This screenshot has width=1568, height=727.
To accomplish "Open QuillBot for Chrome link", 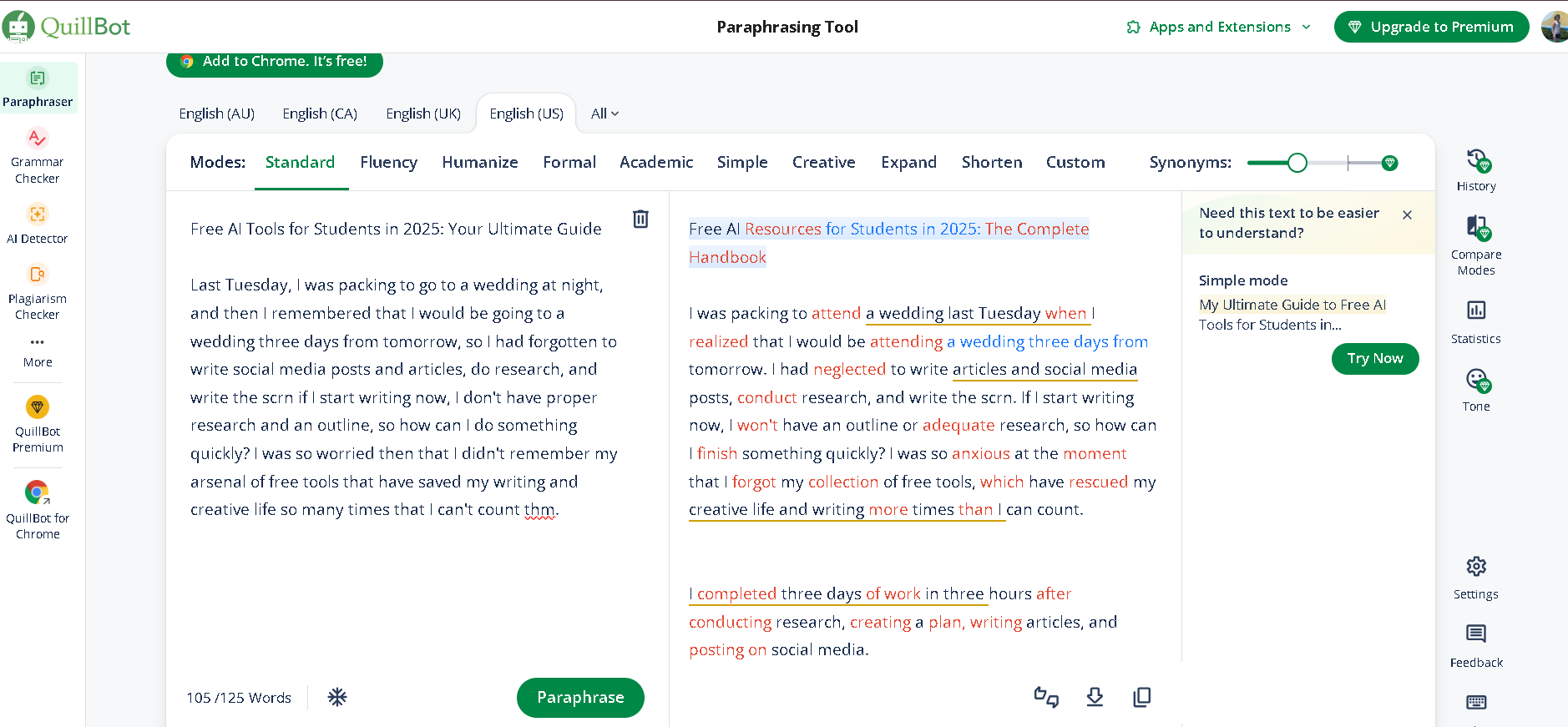I will point(38,512).
